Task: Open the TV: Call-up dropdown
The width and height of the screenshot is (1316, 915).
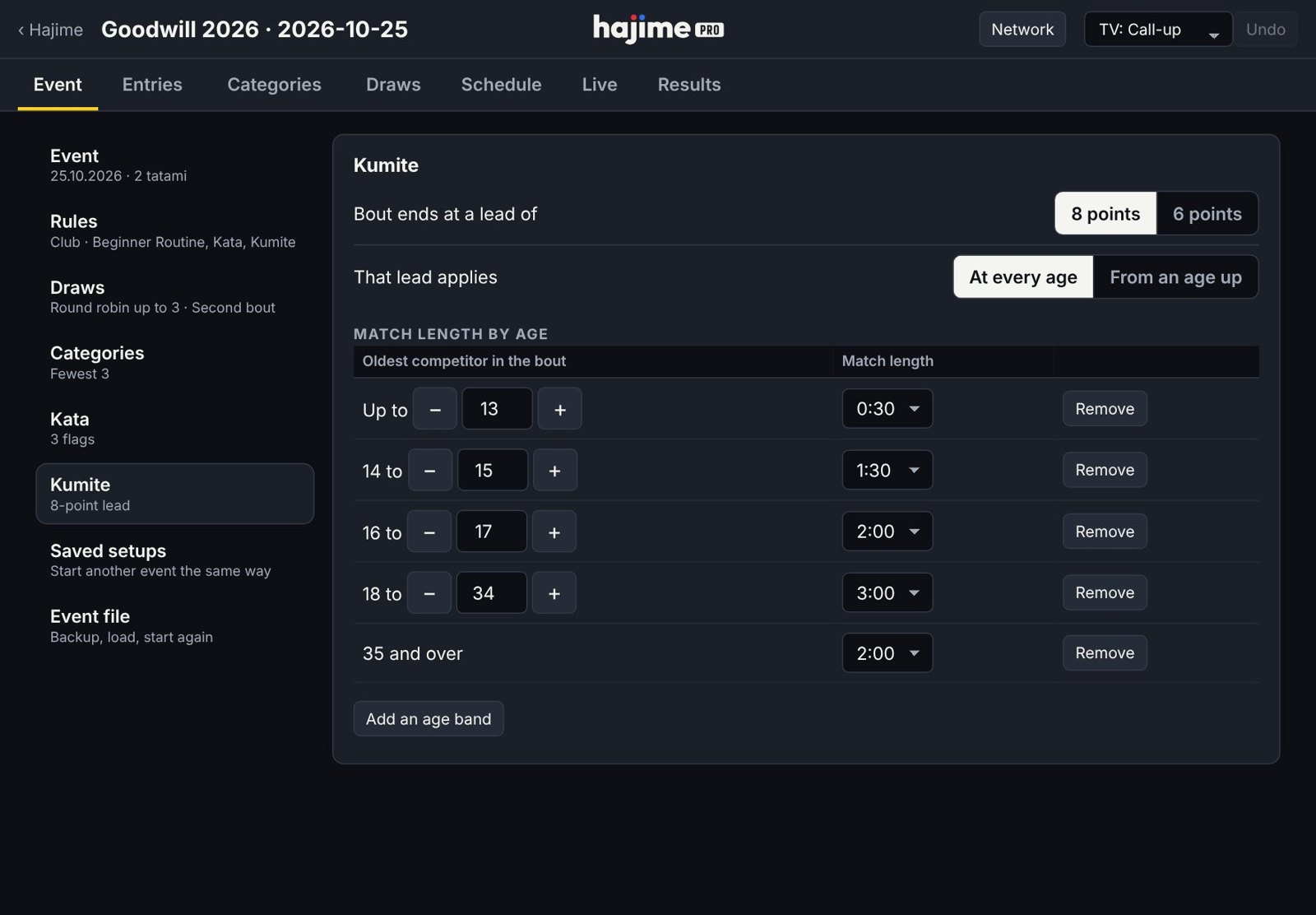Action: [x=1158, y=30]
